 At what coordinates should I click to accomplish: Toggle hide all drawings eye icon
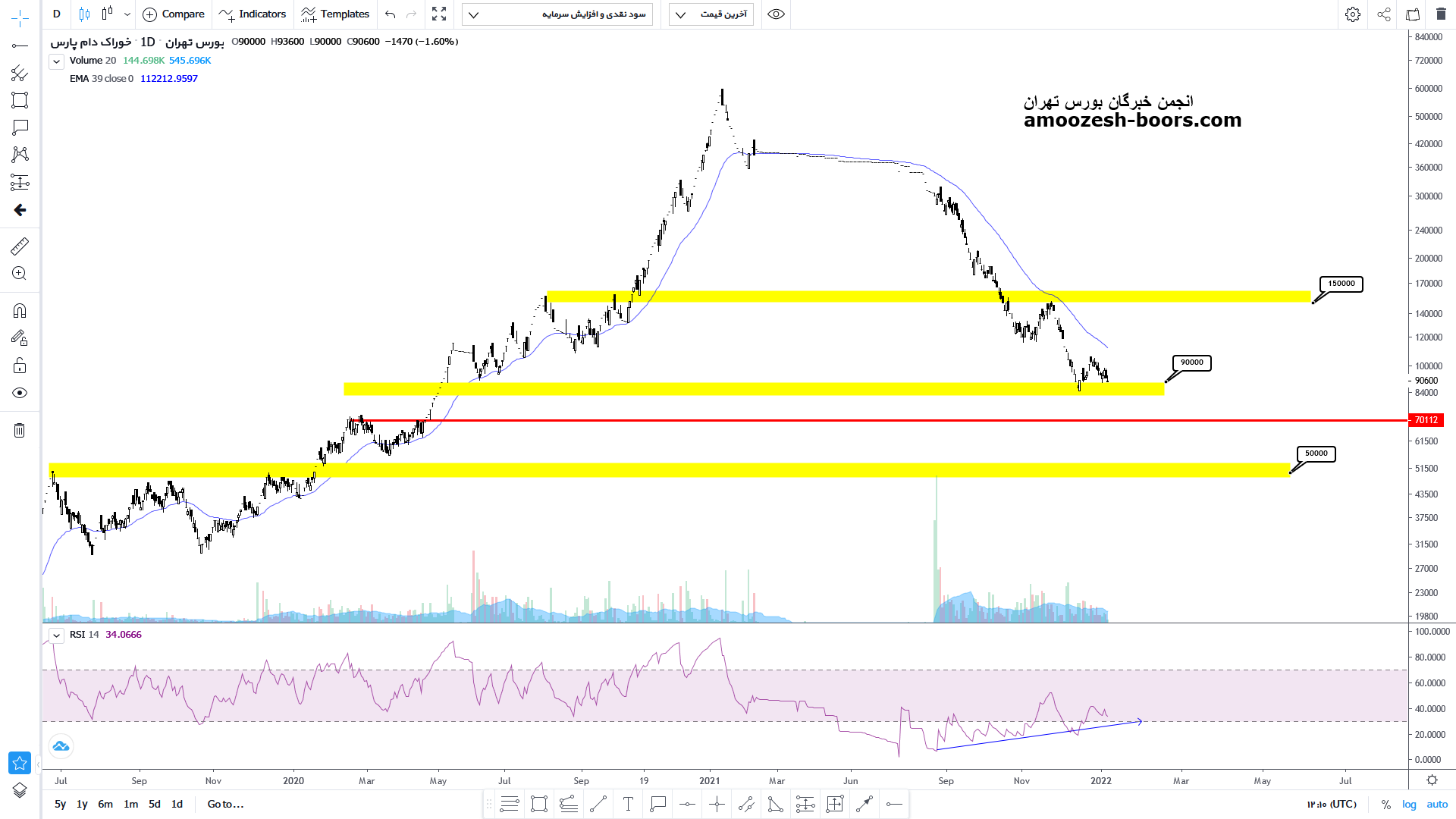[20, 393]
